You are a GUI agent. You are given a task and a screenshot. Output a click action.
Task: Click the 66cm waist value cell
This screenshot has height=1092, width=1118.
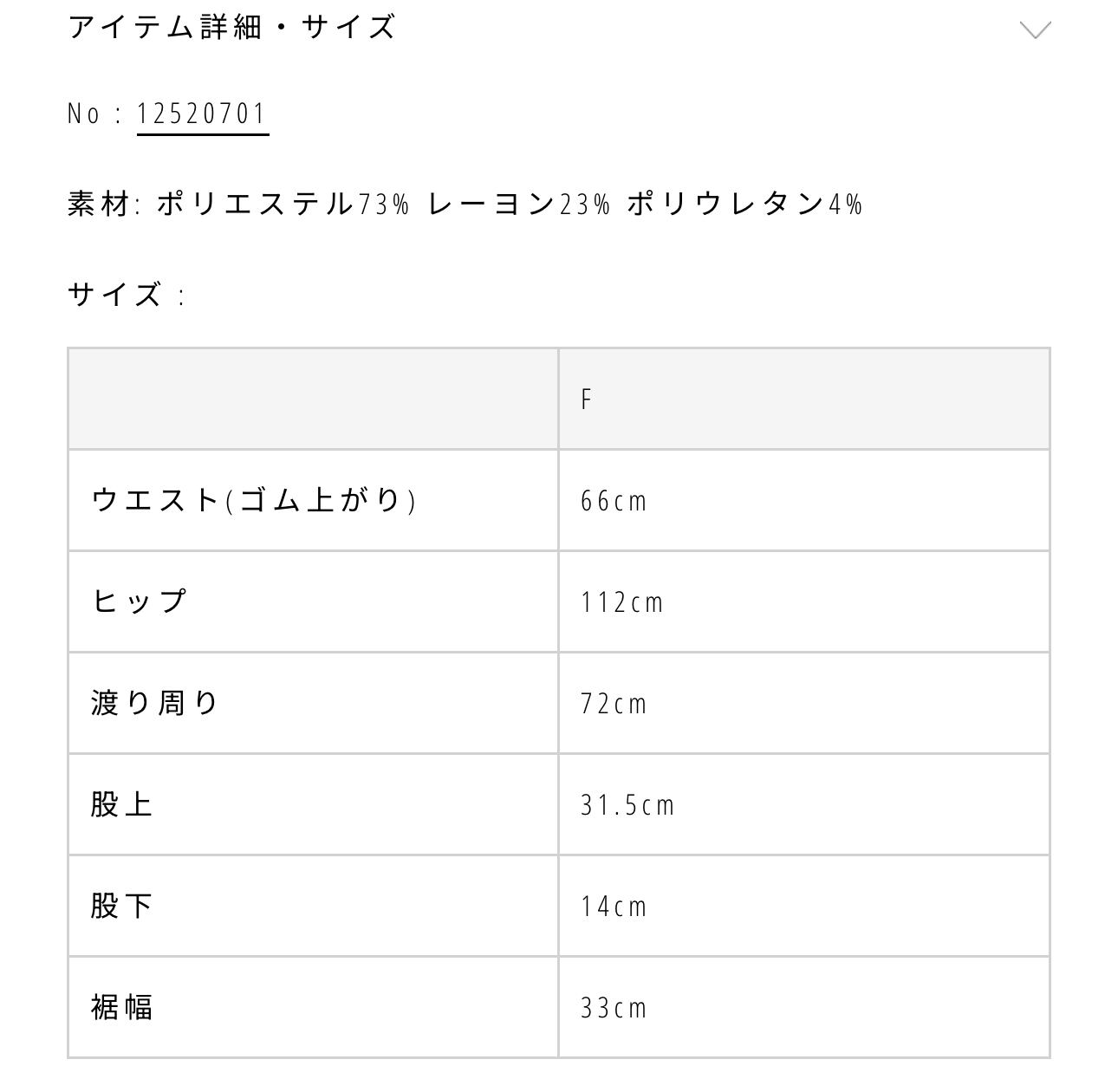pos(614,501)
